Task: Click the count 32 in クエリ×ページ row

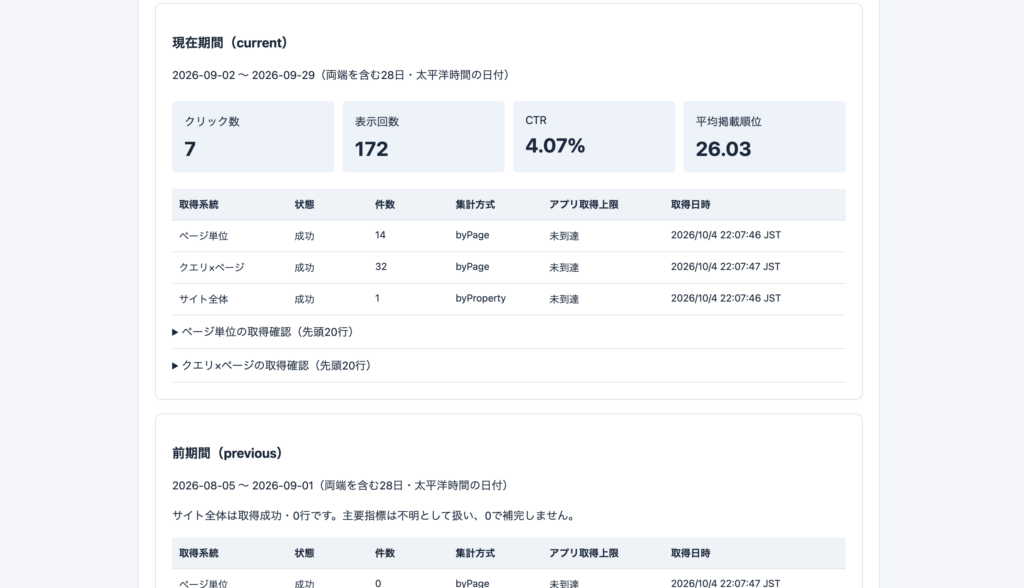Action: point(381,267)
